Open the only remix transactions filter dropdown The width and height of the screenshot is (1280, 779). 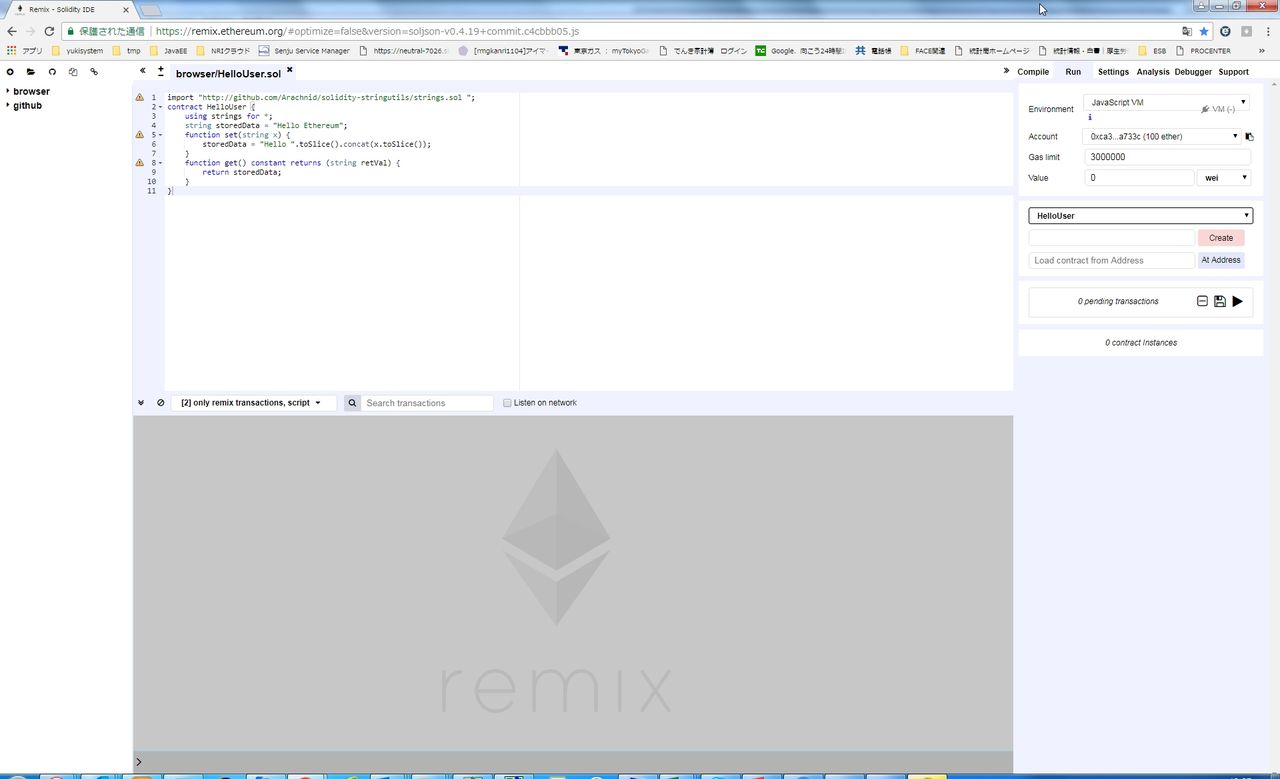tap(253, 403)
